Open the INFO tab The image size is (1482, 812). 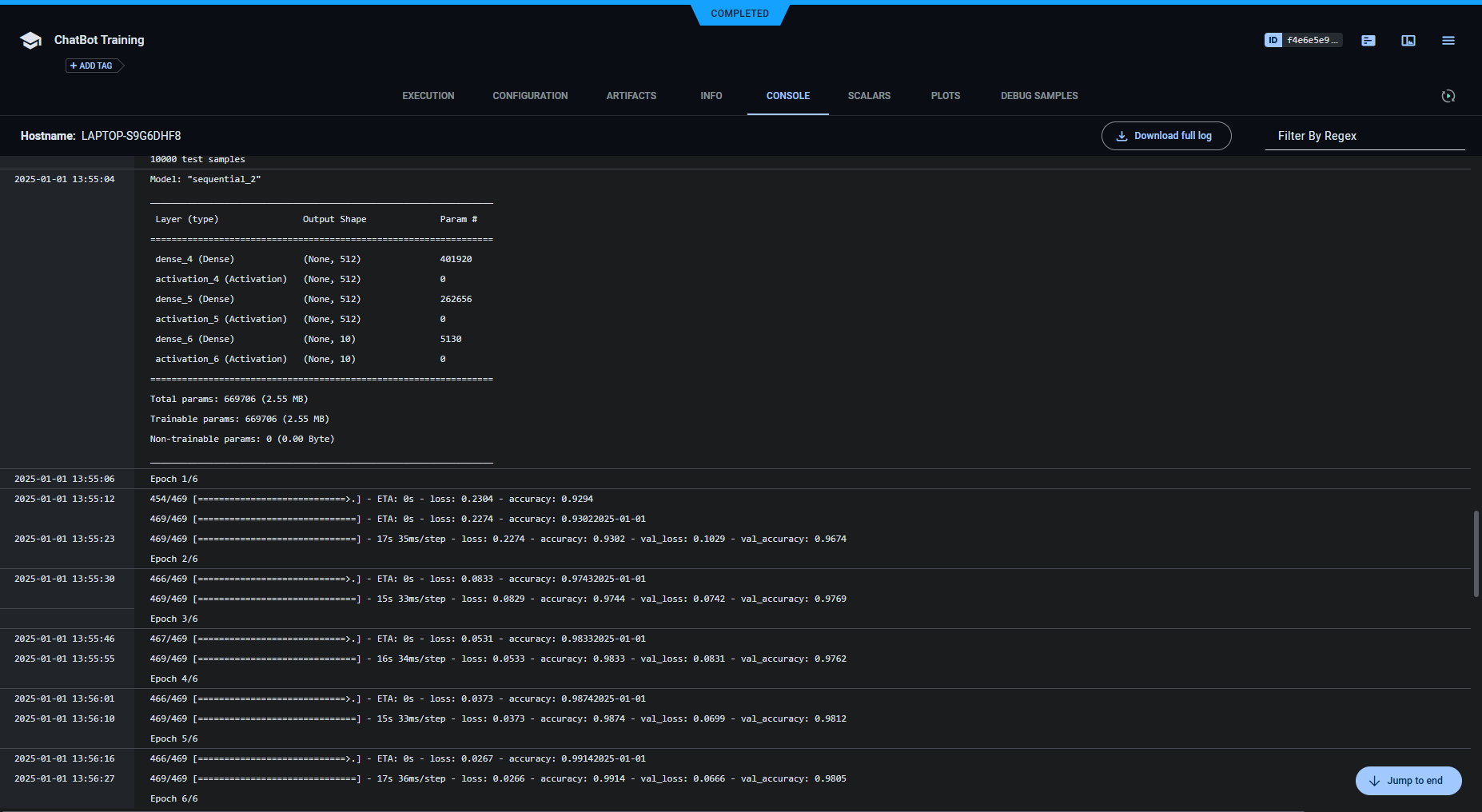click(x=711, y=96)
